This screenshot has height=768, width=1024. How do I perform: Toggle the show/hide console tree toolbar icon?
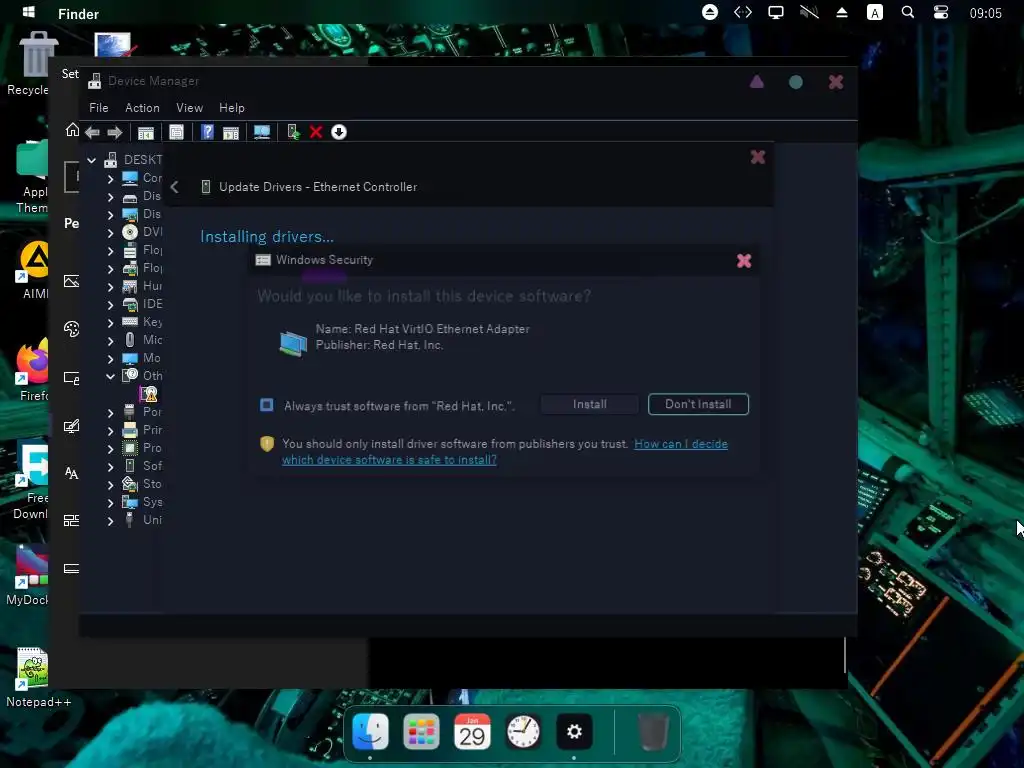pos(146,133)
